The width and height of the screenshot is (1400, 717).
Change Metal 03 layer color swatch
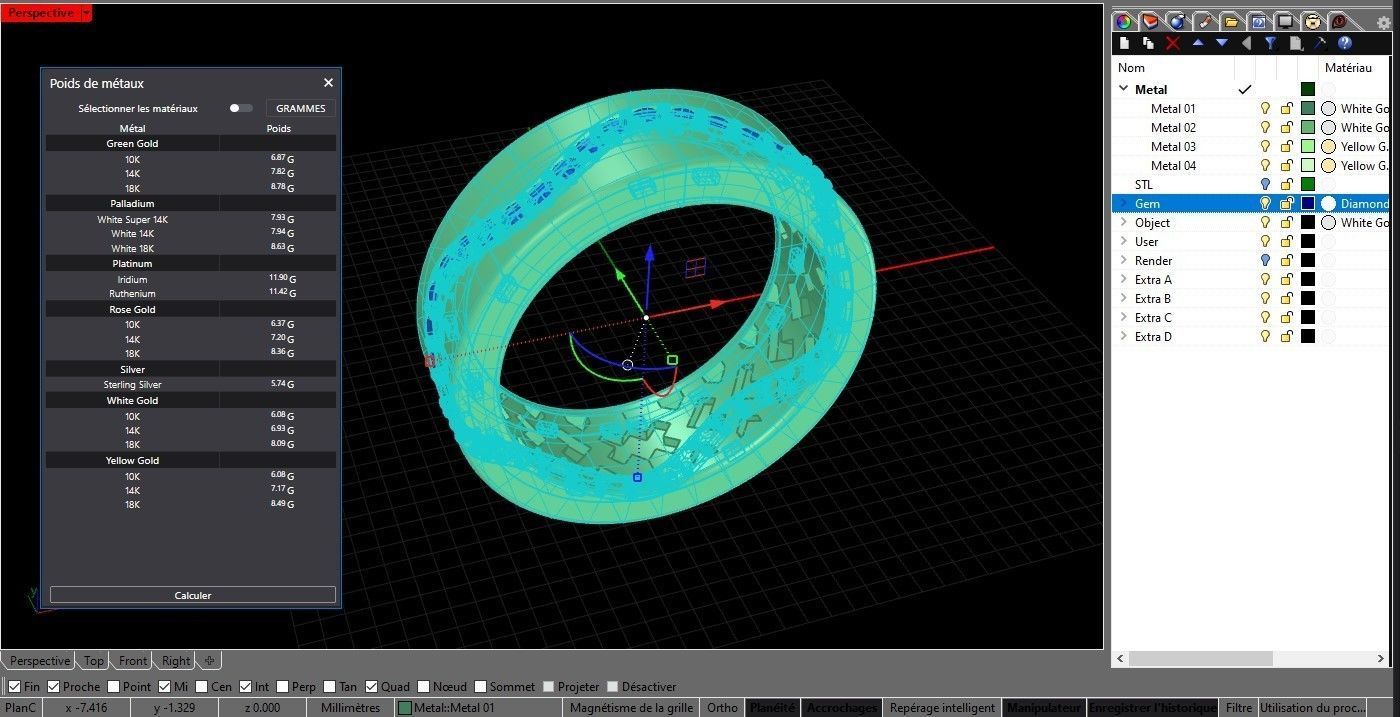(x=1308, y=146)
